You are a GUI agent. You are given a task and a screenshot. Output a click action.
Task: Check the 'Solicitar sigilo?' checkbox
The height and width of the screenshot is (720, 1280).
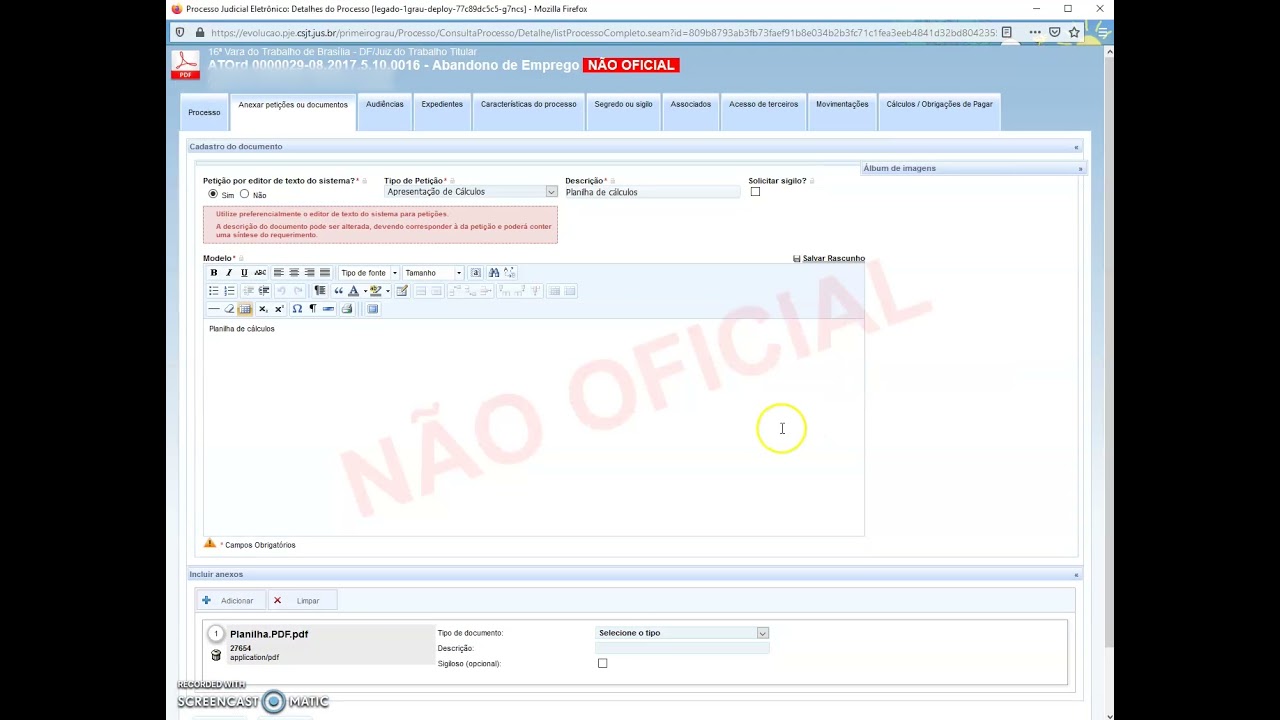[x=755, y=192]
